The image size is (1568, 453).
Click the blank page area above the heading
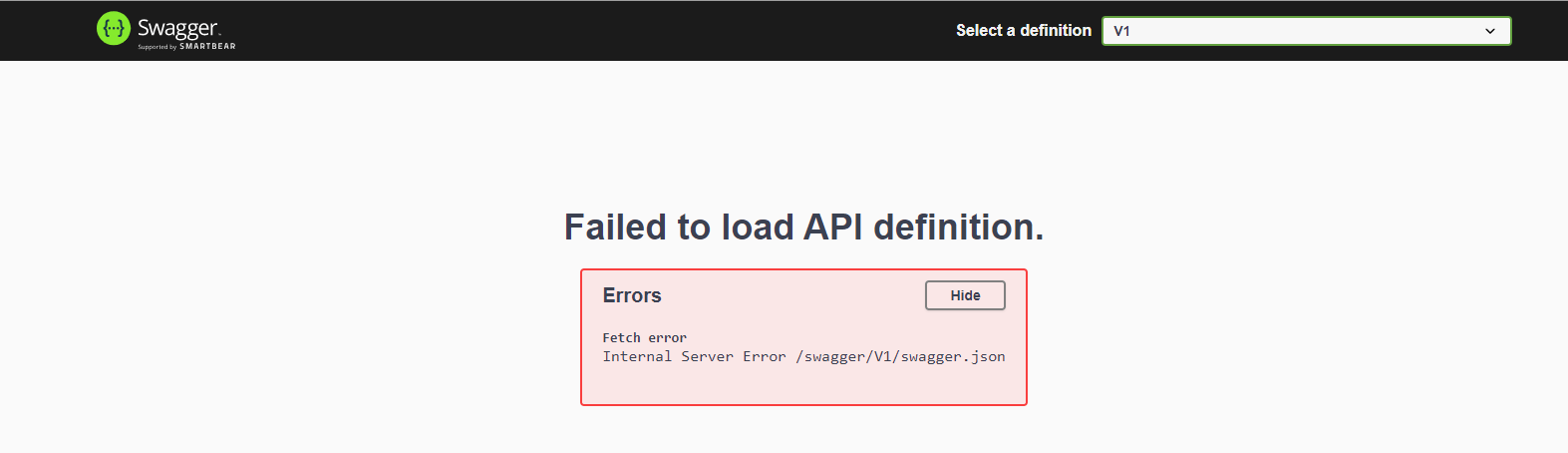pyautogui.click(x=797, y=130)
